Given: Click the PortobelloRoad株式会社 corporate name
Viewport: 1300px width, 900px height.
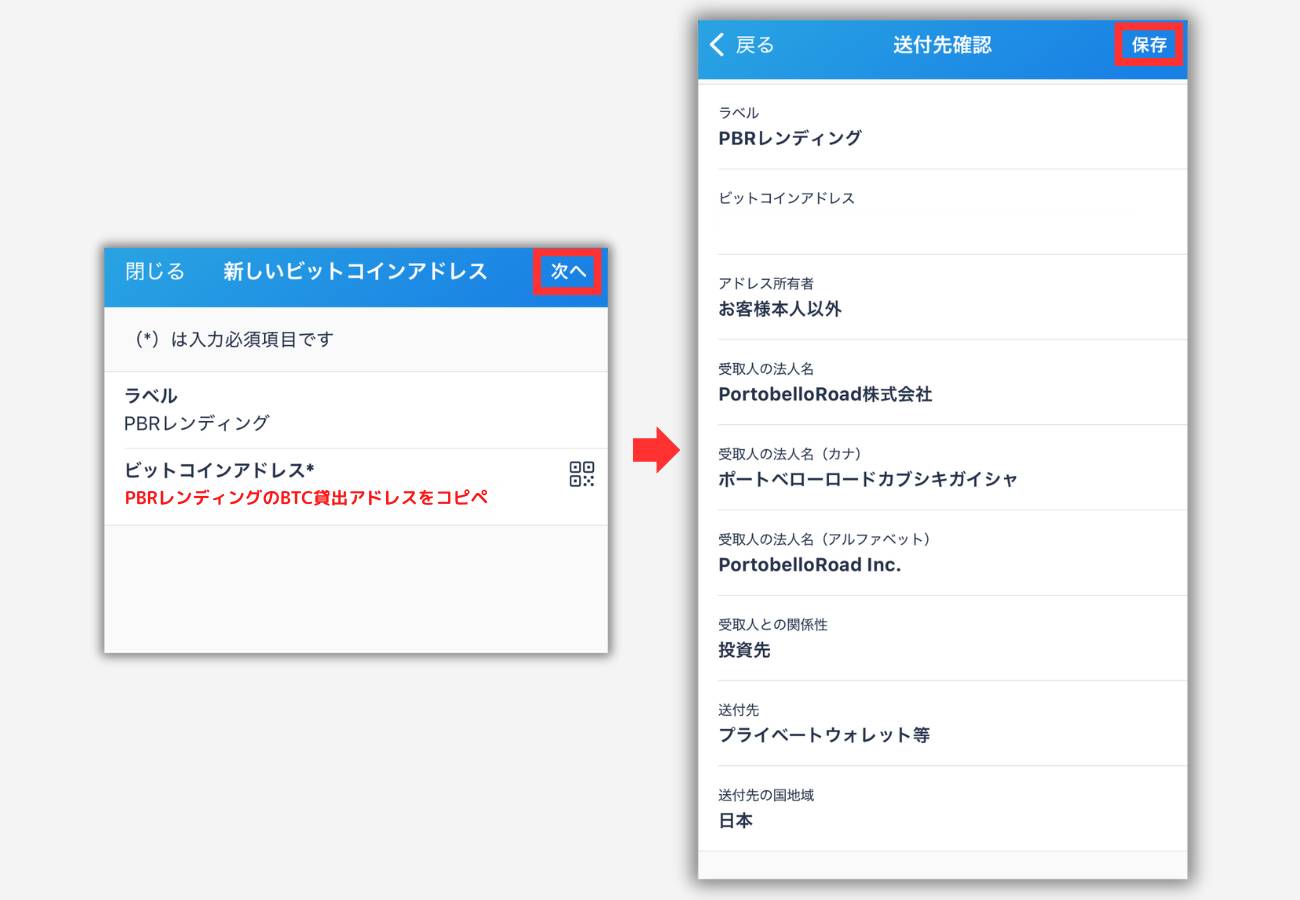Looking at the screenshot, I should click(825, 394).
